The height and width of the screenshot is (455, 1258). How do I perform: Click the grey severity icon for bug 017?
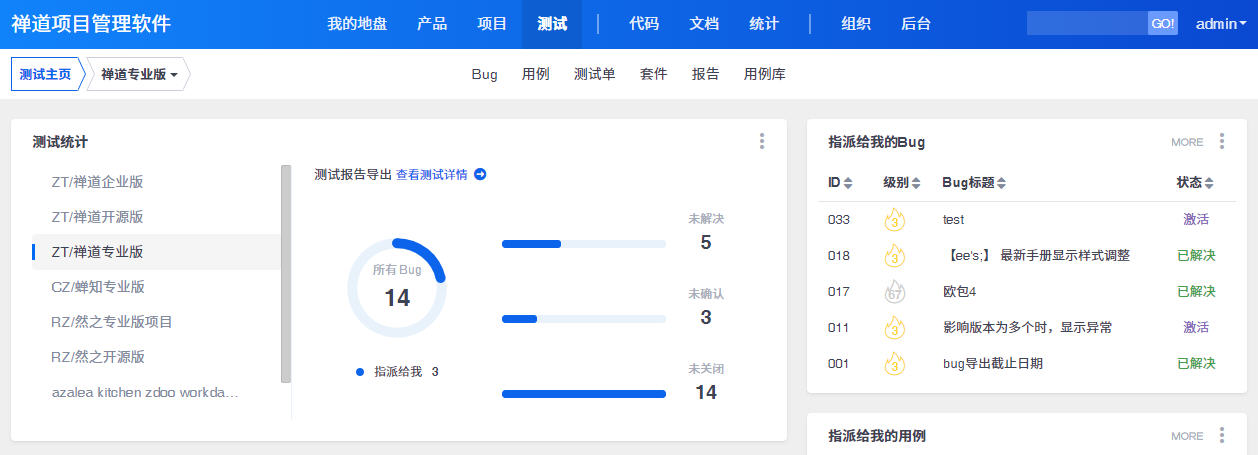pos(894,292)
